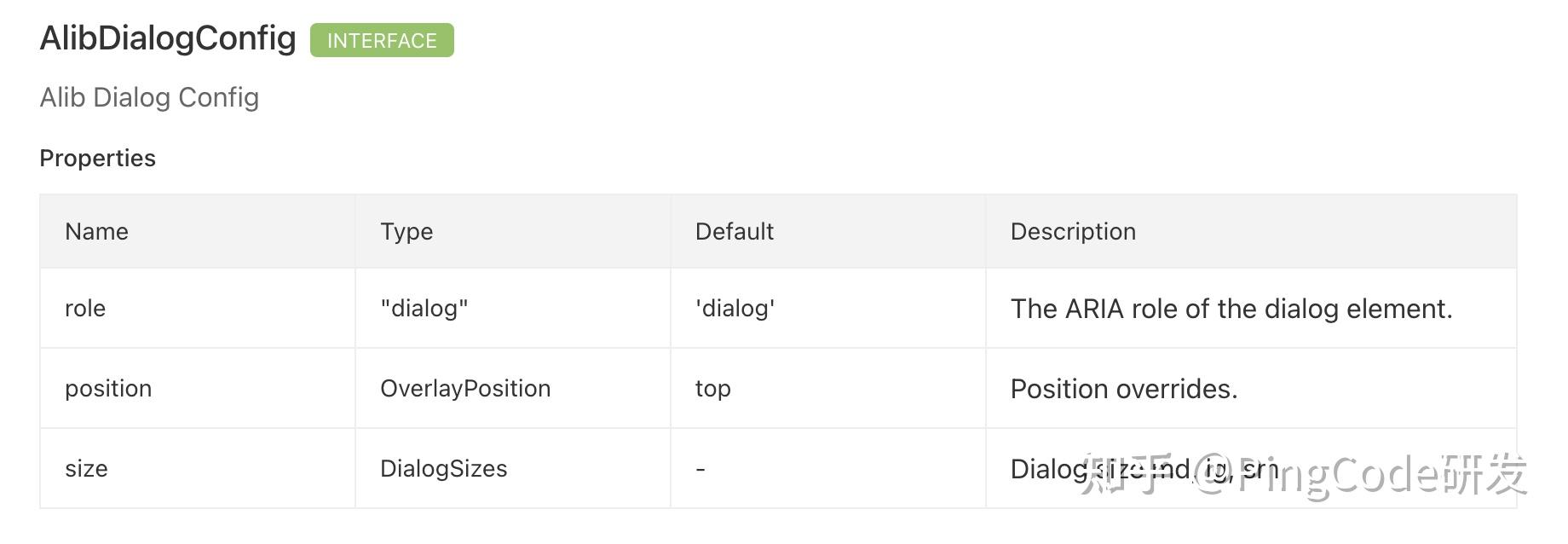Click the Properties section heading
1568x544 pixels.
coord(98,158)
